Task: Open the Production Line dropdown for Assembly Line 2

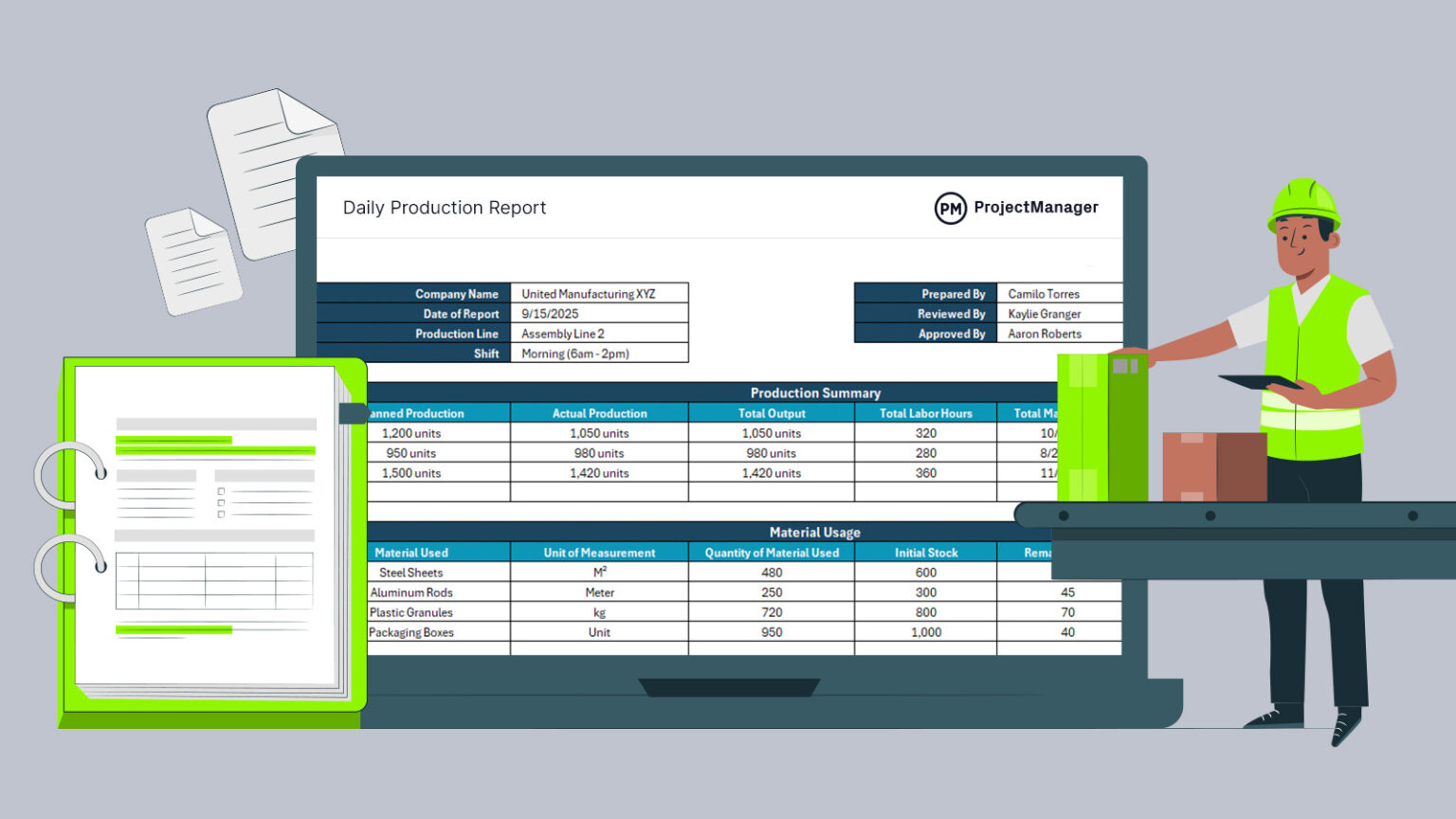Action: [x=599, y=334]
